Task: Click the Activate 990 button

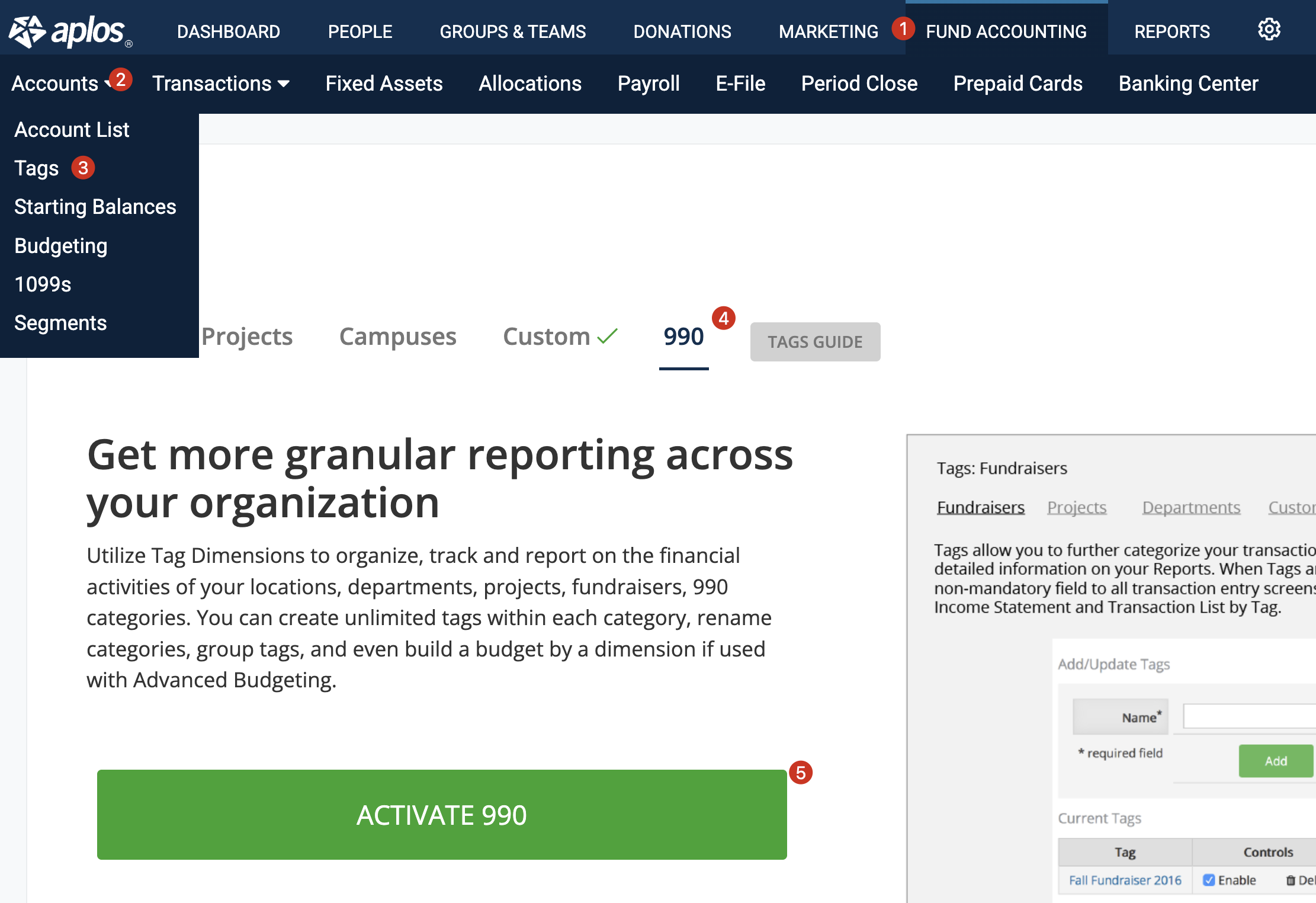Action: pyautogui.click(x=442, y=815)
